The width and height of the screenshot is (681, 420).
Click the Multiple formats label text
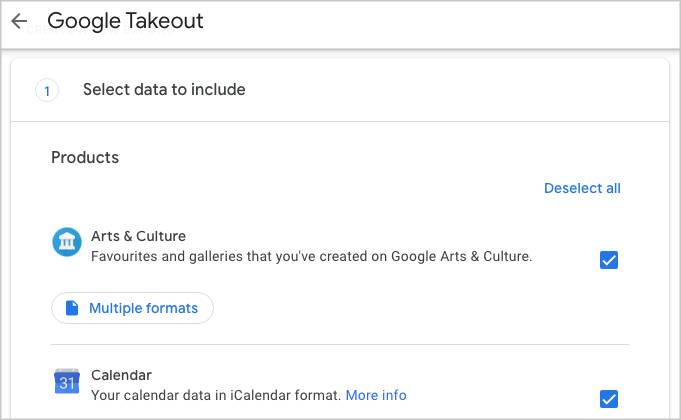143,308
